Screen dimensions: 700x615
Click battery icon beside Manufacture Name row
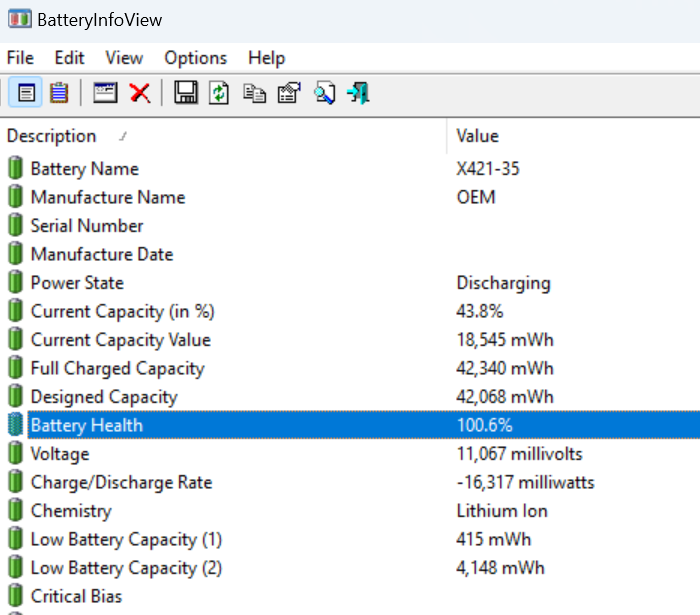tap(16, 197)
